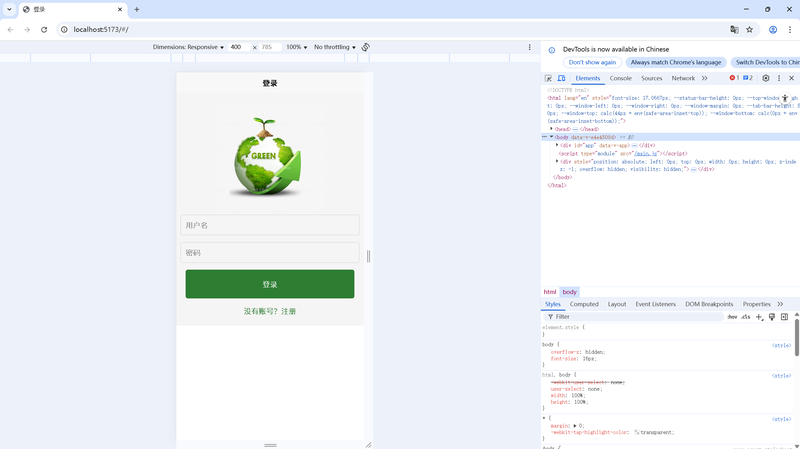The height and width of the screenshot is (449, 800).
Task: Expand the hidden absolute-position div node
Action: coord(557,161)
